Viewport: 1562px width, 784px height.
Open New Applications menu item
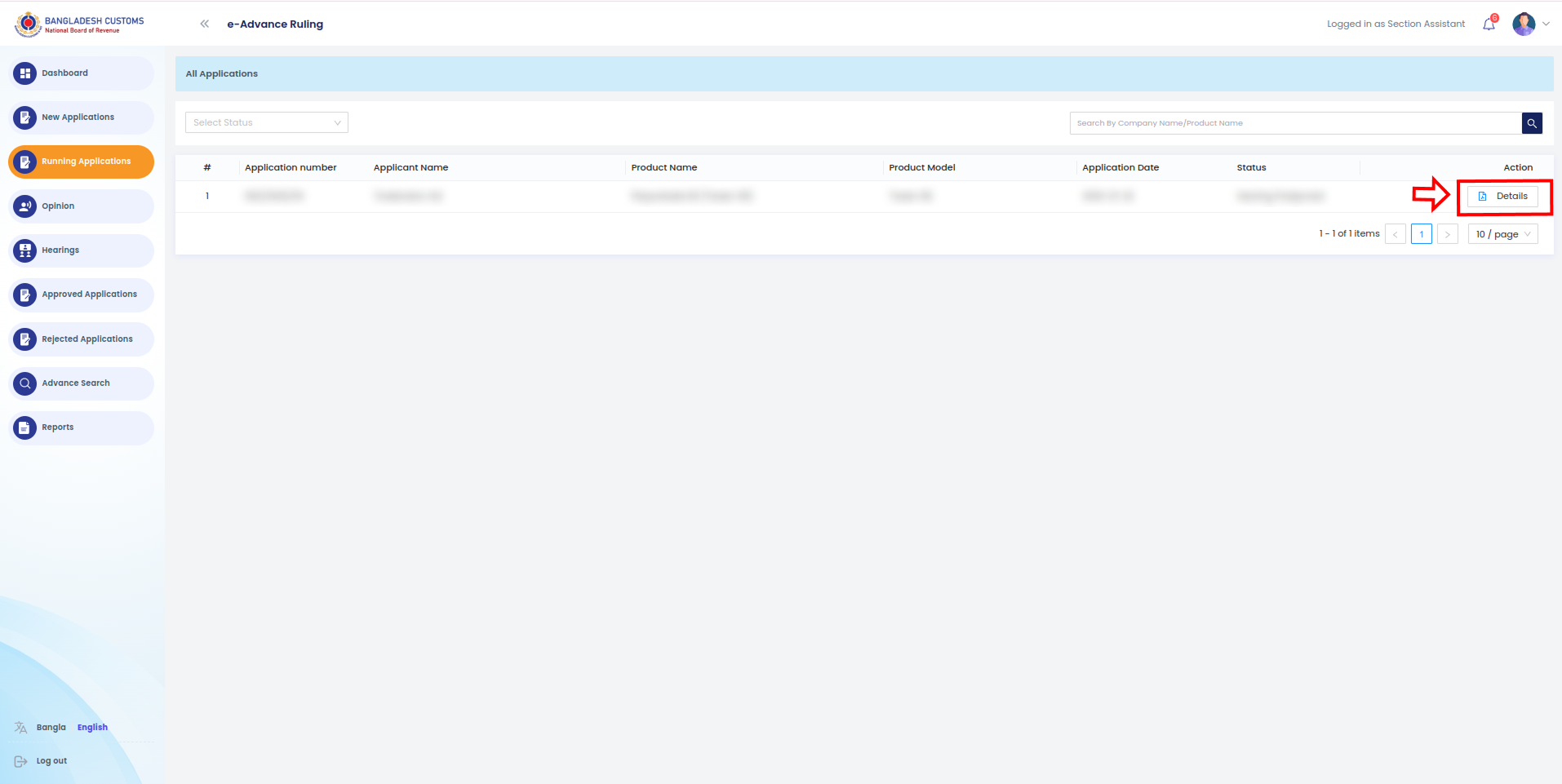pyautogui.click(x=81, y=117)
